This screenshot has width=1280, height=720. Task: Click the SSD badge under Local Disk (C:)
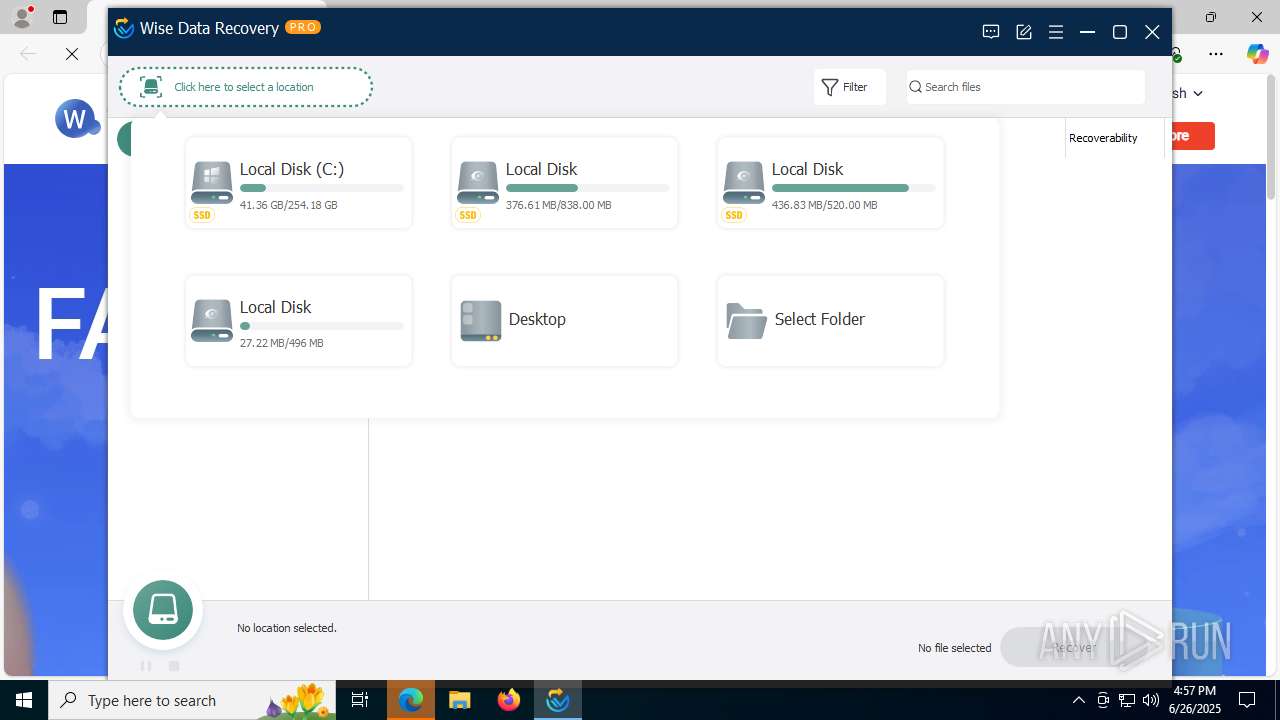(x=203, y=215)
